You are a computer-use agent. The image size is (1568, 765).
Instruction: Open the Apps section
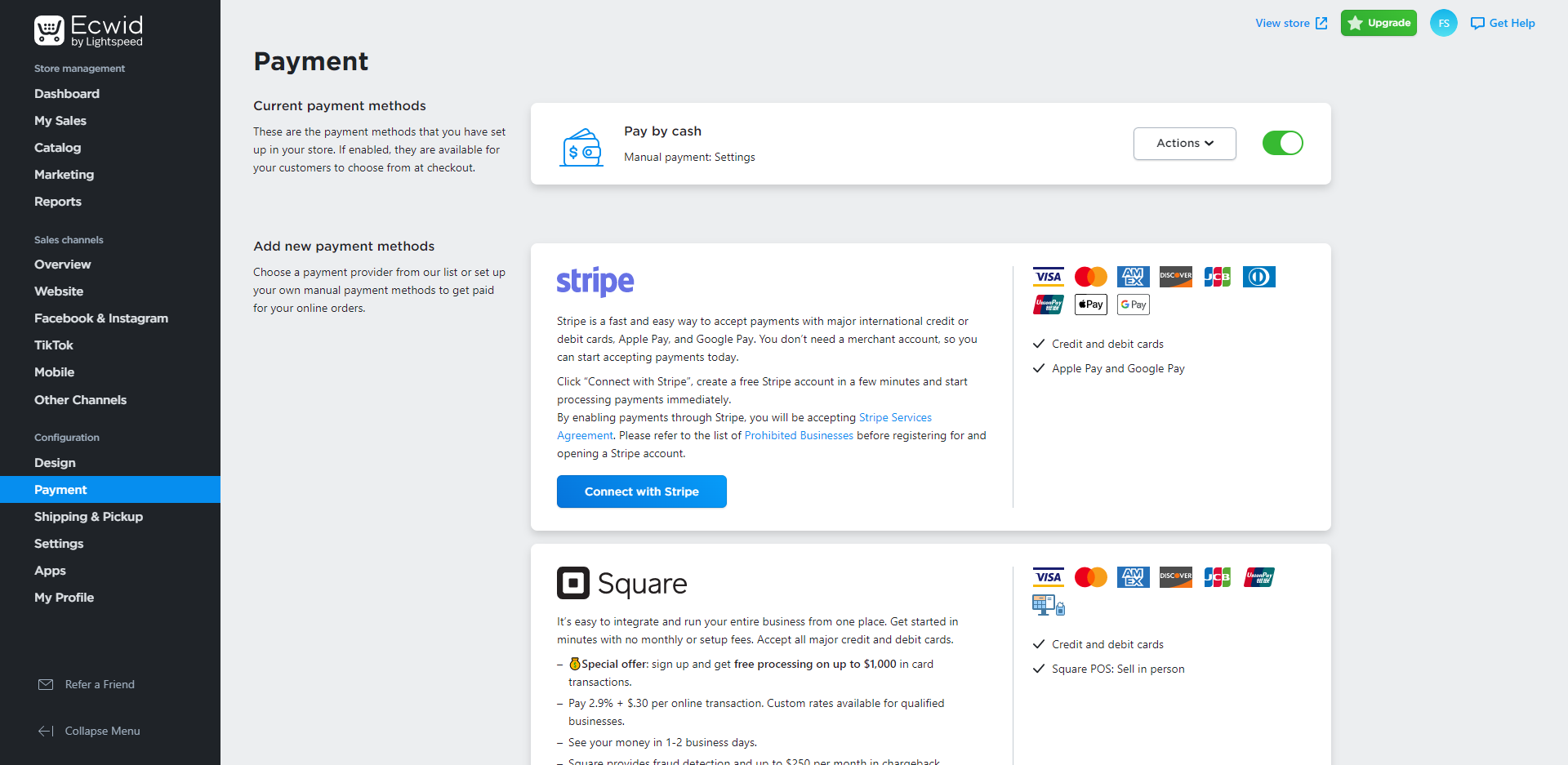(x=50, y=571)
